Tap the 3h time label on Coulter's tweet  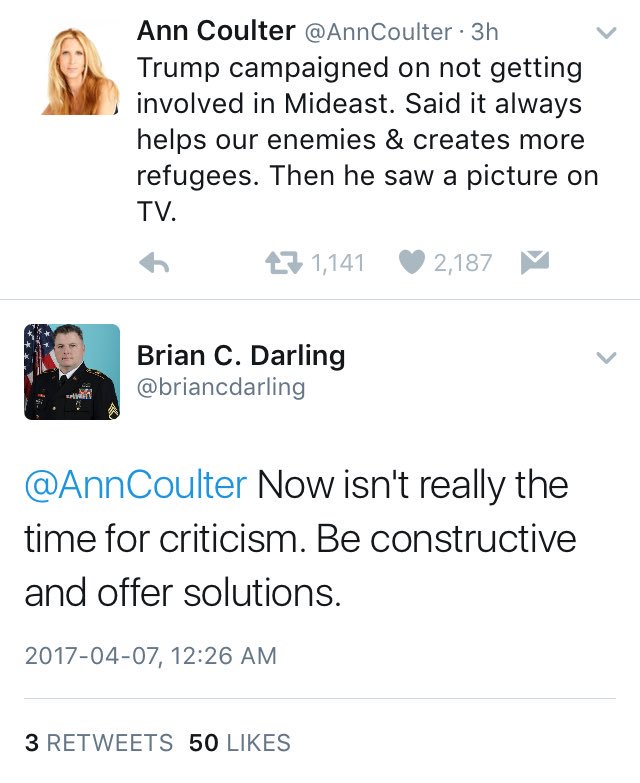[484, 32]
